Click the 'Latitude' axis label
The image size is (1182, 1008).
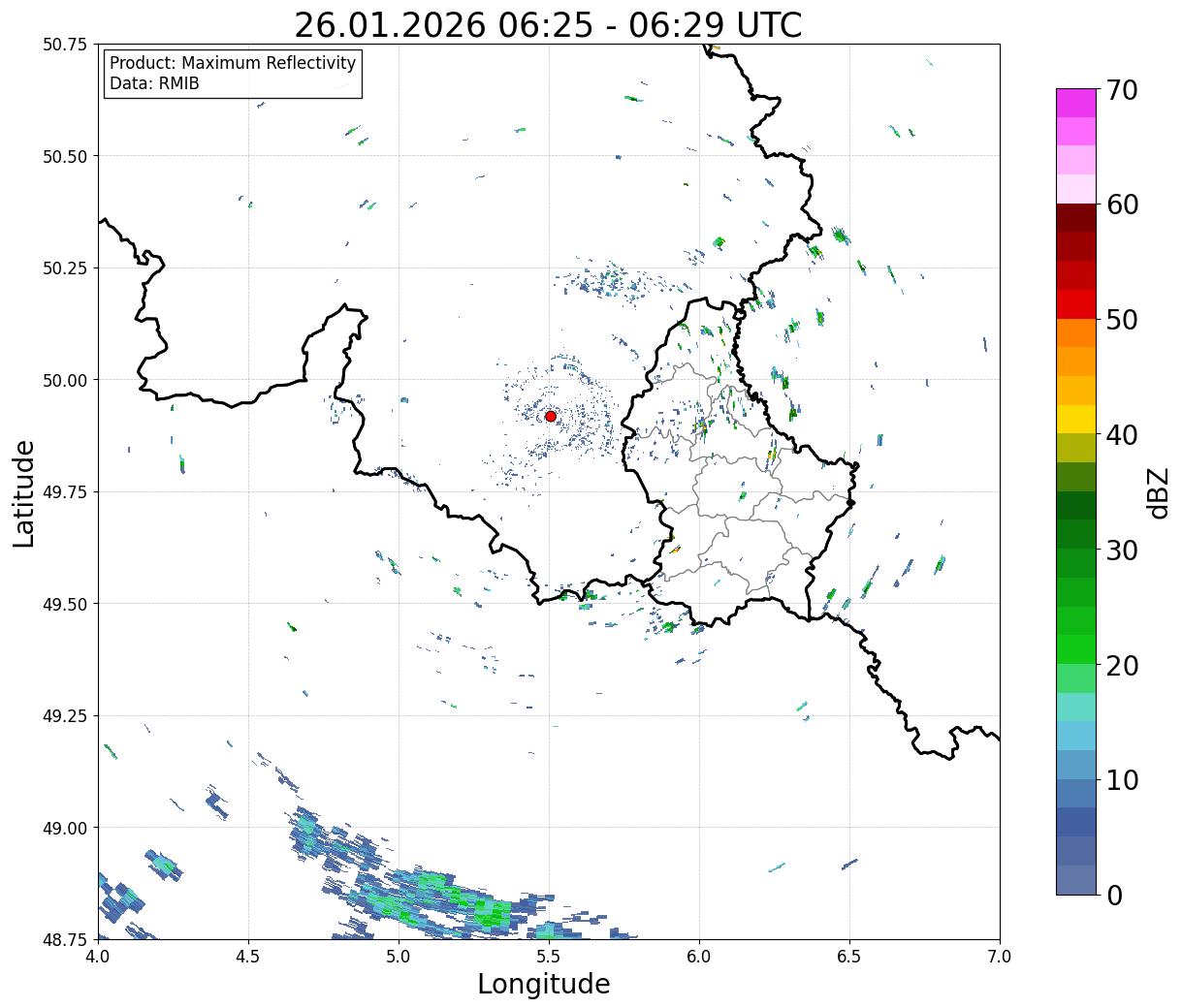pyautogui.click(x=24, y=492)
